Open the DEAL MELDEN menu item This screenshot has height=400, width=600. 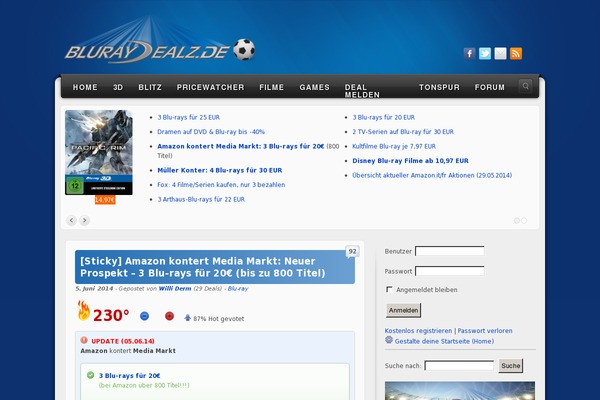(362, 91)
